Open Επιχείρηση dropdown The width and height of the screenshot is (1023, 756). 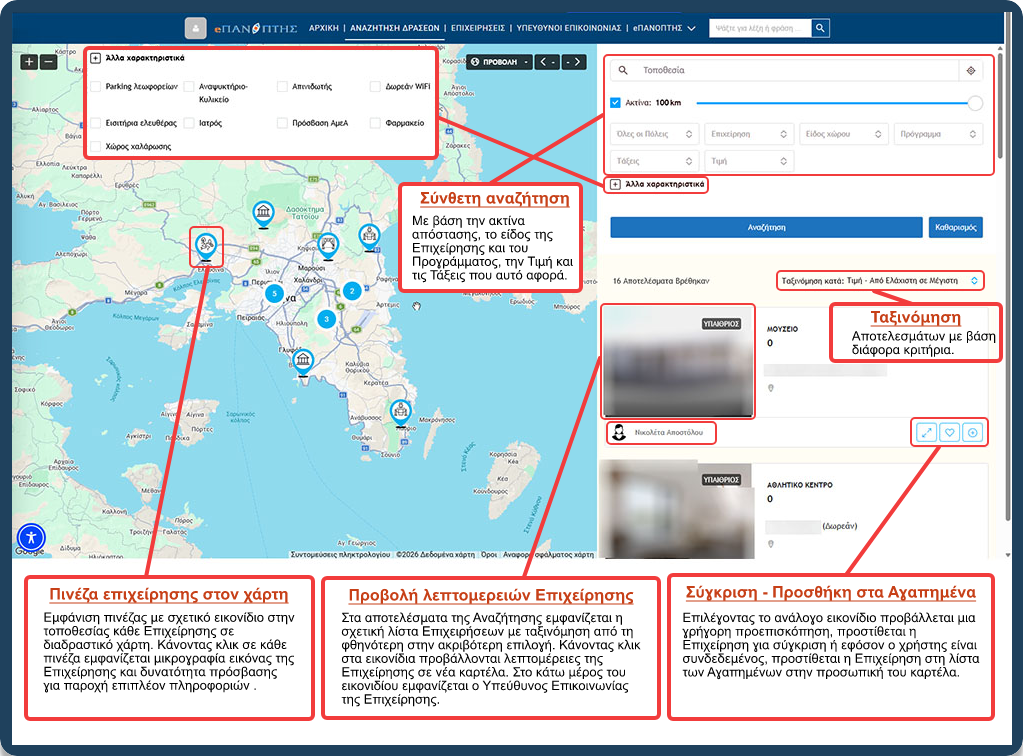click(749, 134)
